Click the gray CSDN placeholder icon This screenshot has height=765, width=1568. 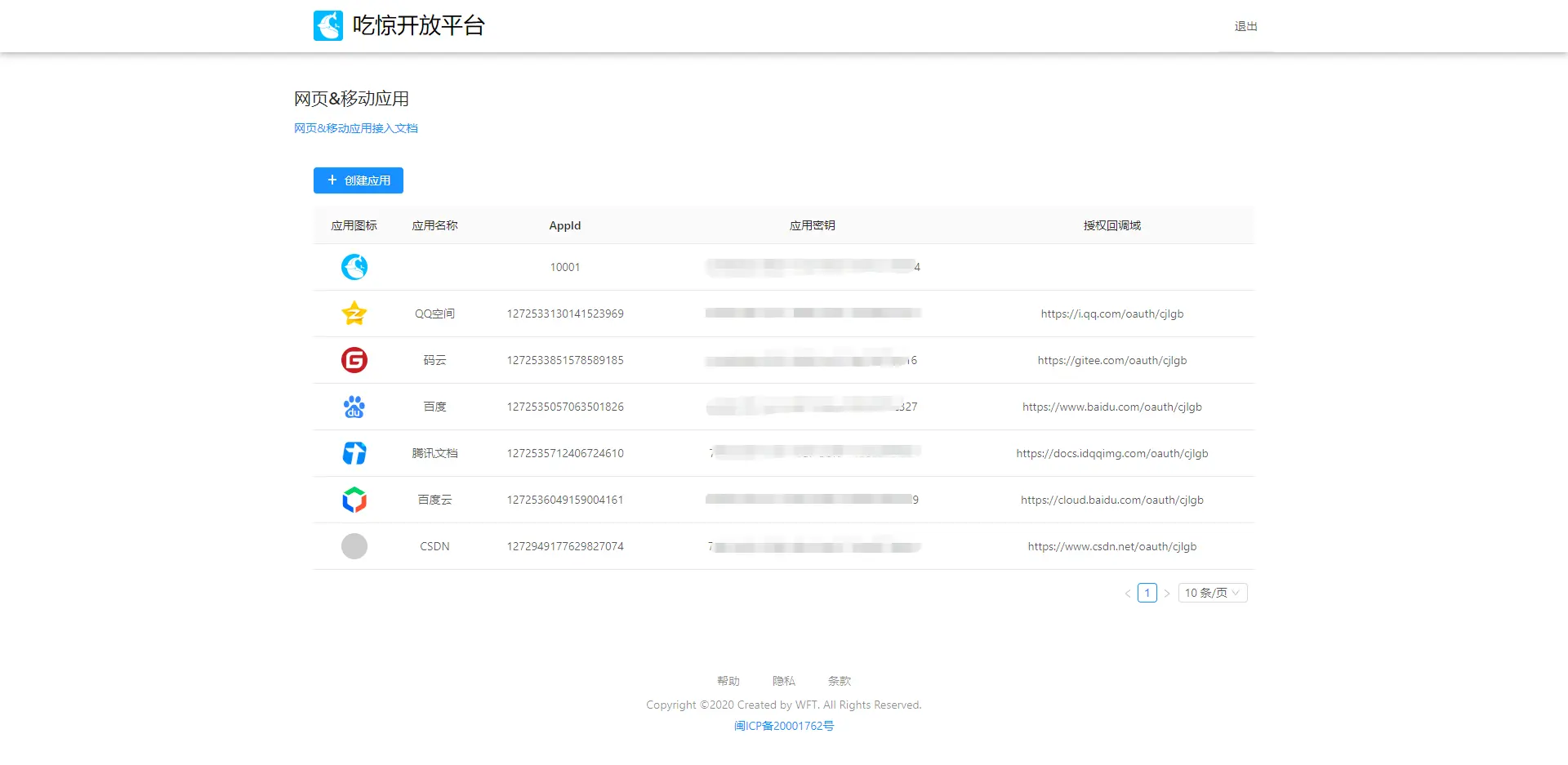pos(354,546)
